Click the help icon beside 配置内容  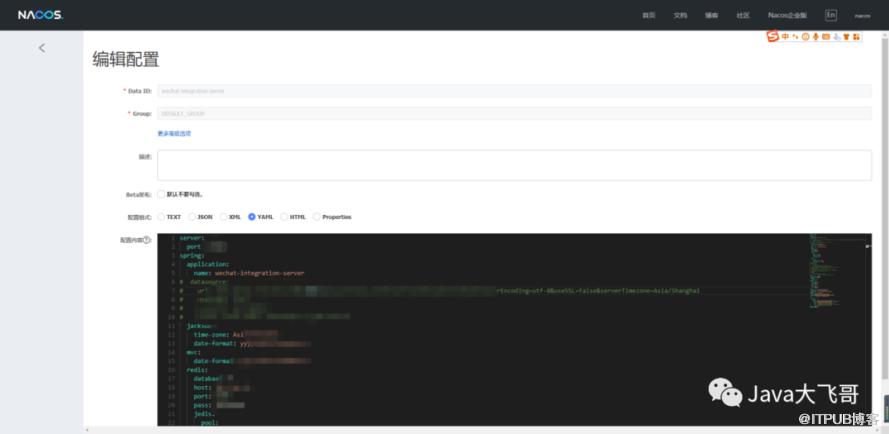tap(148, 240)
